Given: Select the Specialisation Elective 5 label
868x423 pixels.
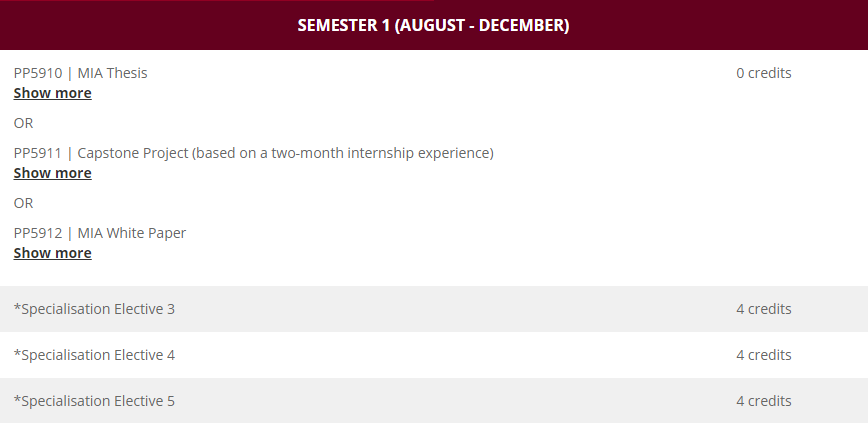Looking at the screenshot, I should coord(98,401).
